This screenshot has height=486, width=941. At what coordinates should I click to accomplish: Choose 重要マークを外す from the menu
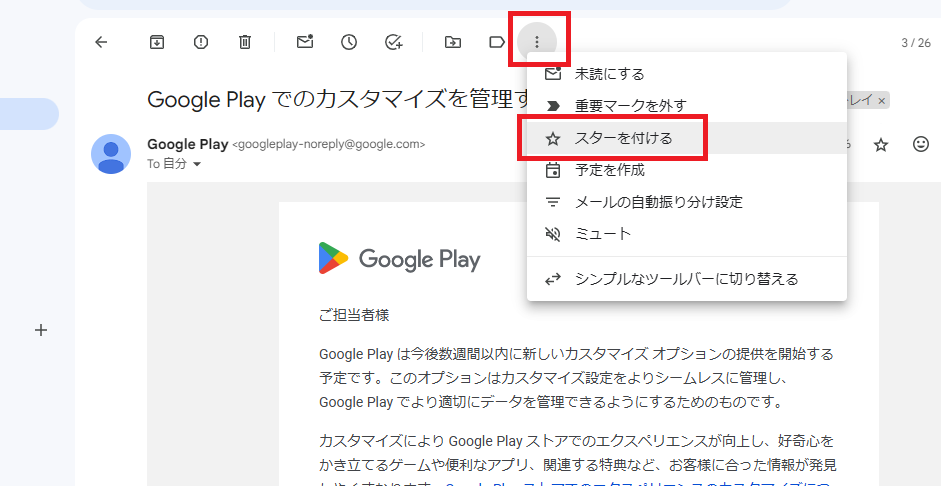pyautogui.click(x=687, y=106)
